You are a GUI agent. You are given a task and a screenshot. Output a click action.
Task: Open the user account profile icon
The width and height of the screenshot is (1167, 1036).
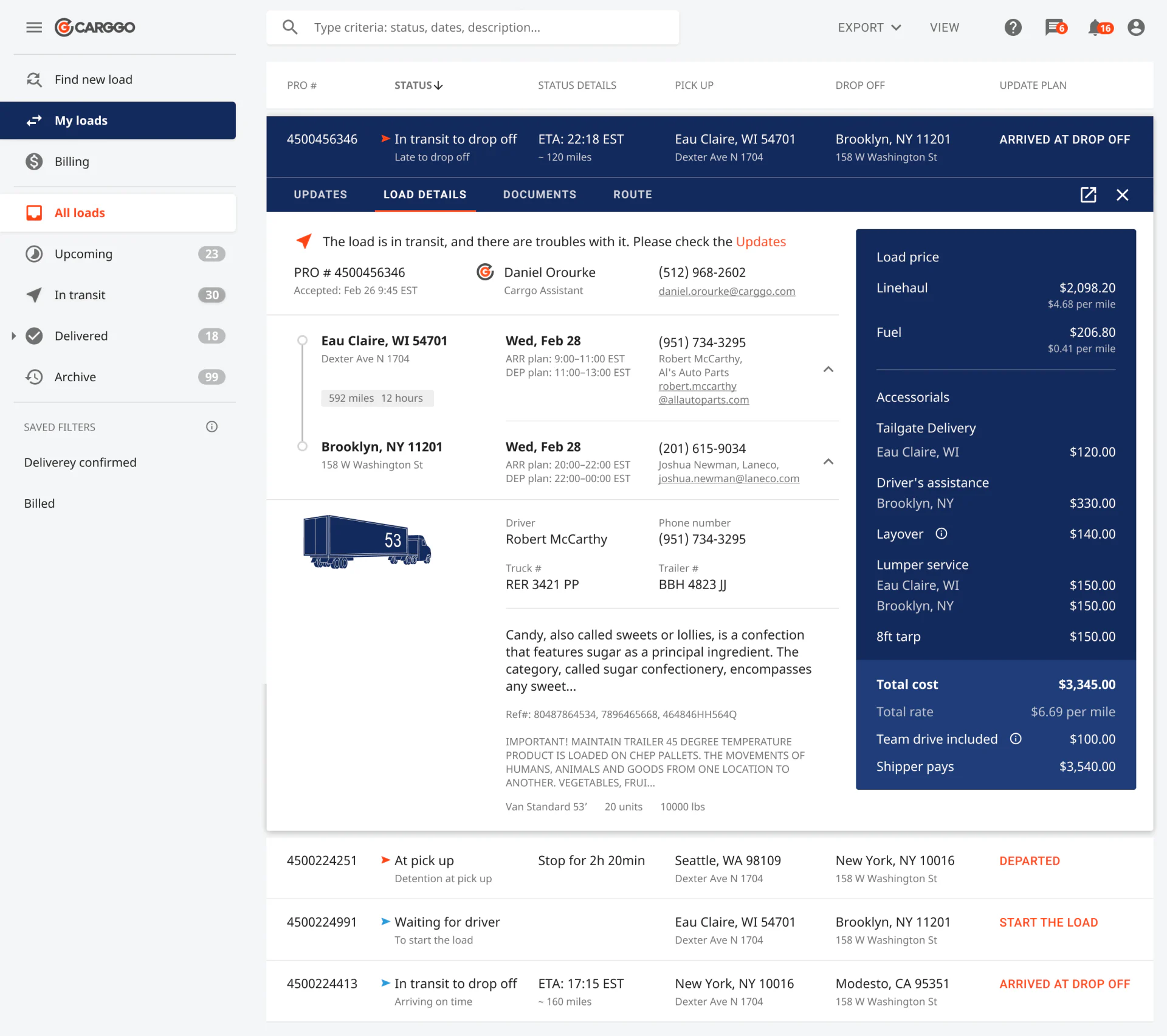1136,27
